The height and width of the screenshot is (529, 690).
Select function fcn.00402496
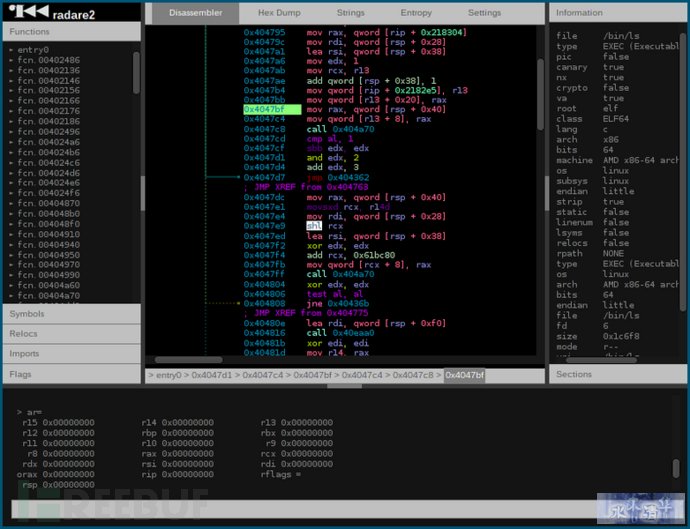click(x=48, y=132)
